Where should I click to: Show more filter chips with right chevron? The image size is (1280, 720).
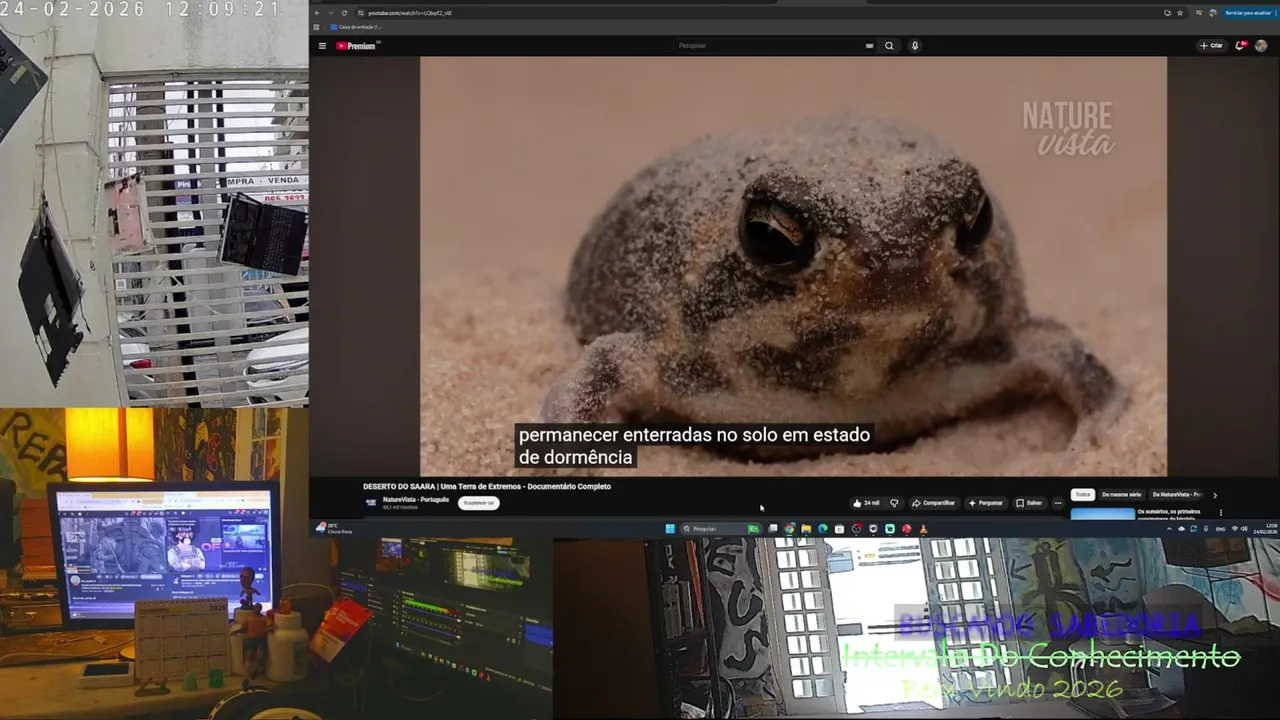tap(1215, 495)
